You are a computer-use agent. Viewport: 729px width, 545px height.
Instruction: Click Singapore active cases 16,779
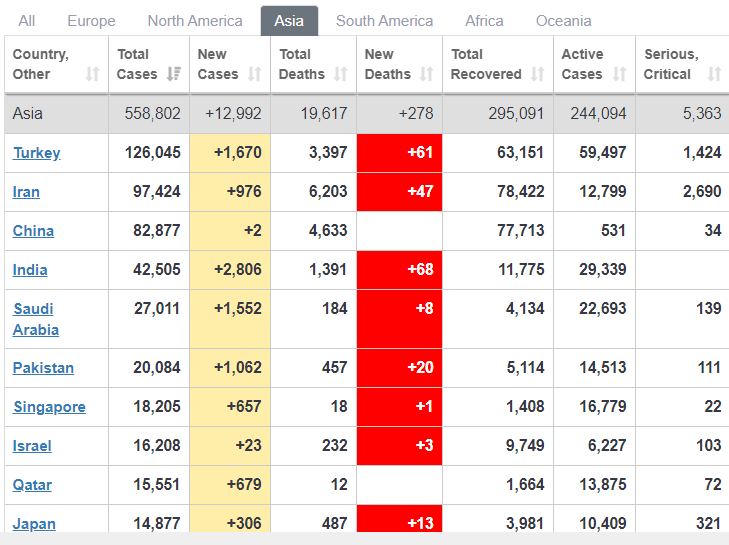(x=603, y=407)
